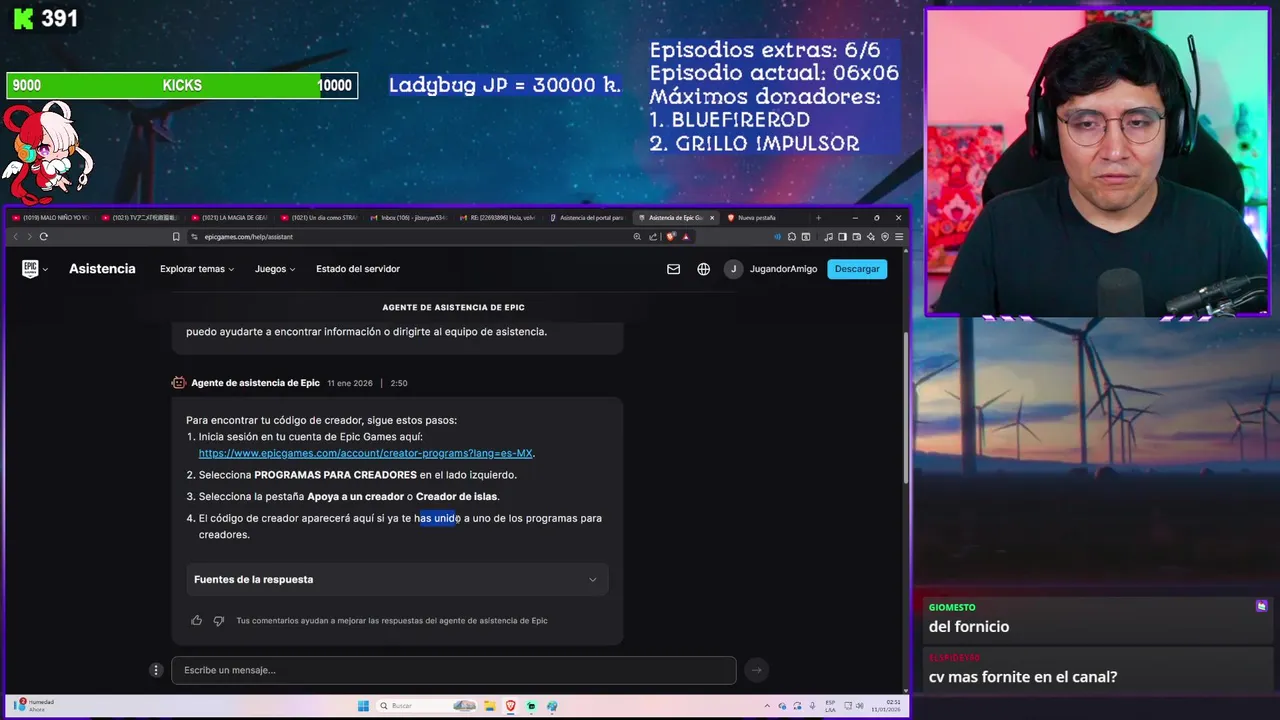
Task: Go forward in browser history
Action: (x=29, y=237)
